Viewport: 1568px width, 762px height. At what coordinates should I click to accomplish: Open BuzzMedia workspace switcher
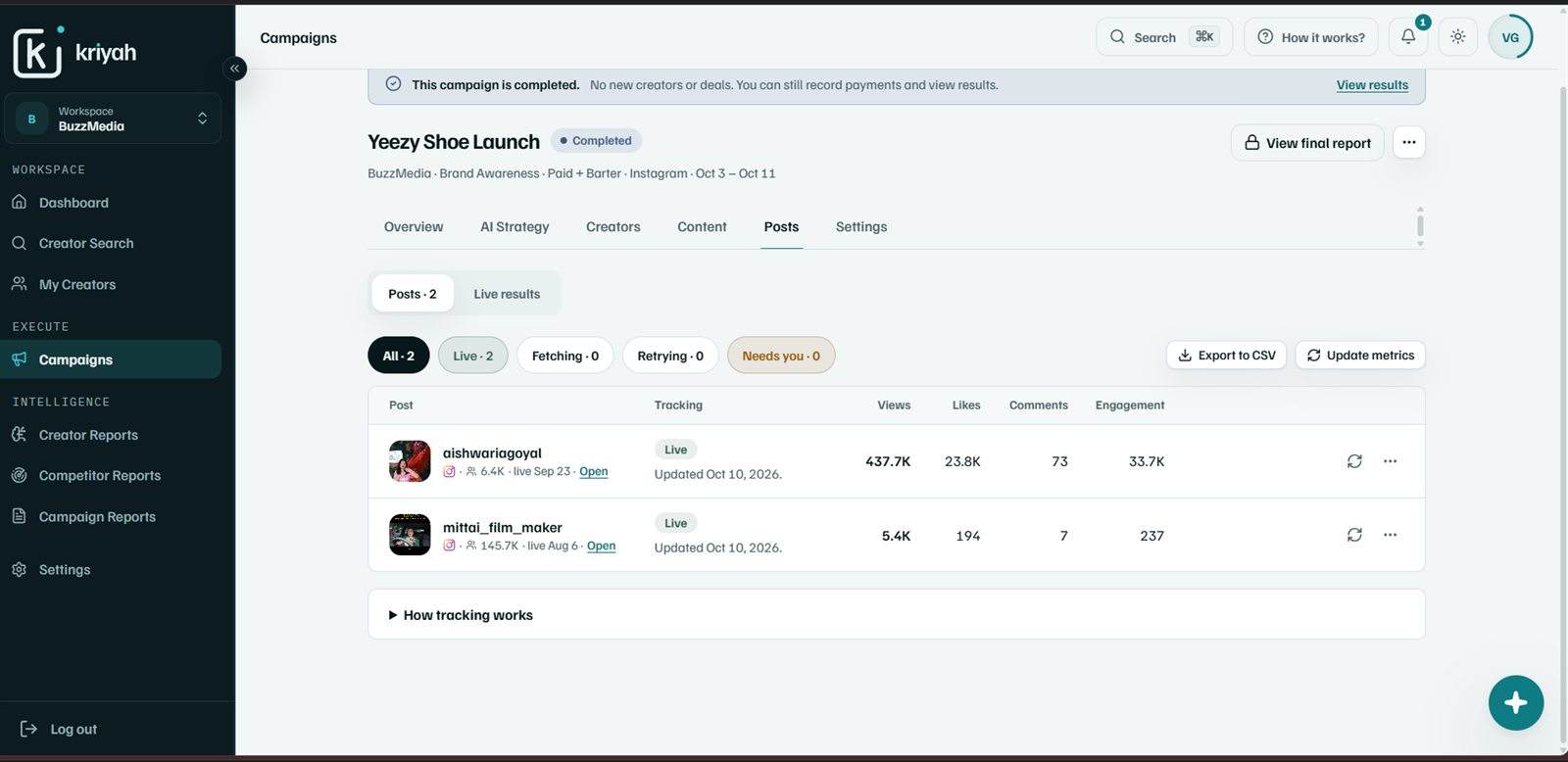[113, 119]
